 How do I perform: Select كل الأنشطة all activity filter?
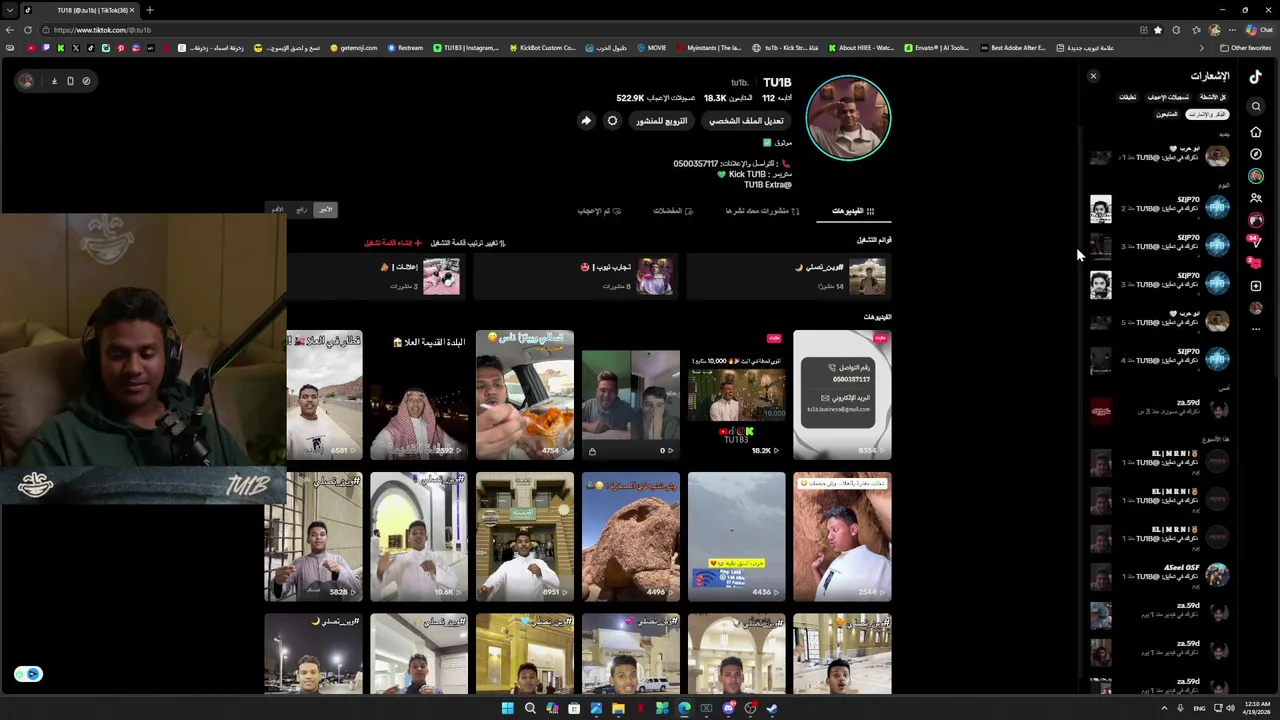pyautogui.click(x=1213, y=97)
